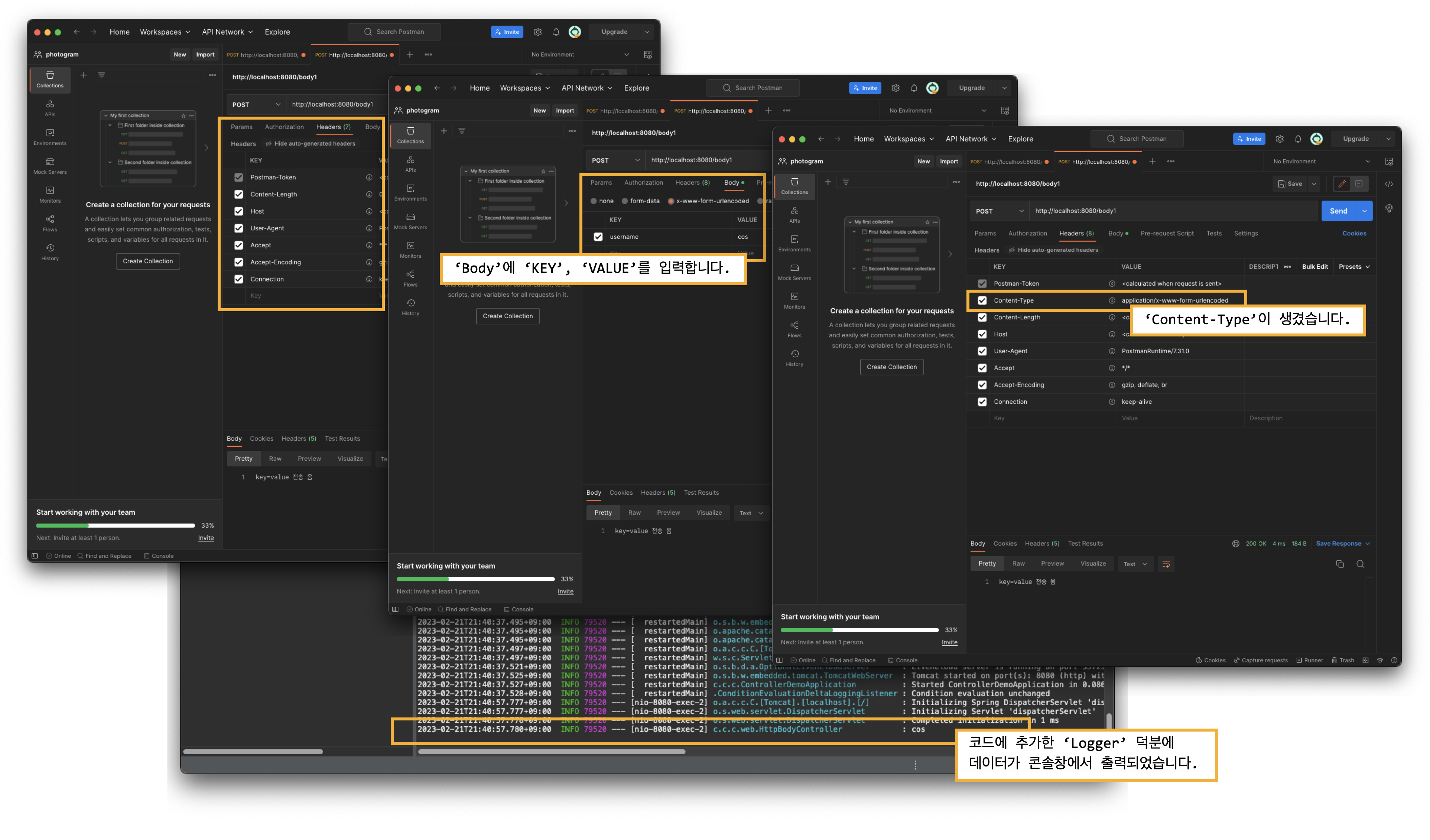Switch to the Params tab in the front window
Screen dimensions: 1430x840
click(985, 234)
